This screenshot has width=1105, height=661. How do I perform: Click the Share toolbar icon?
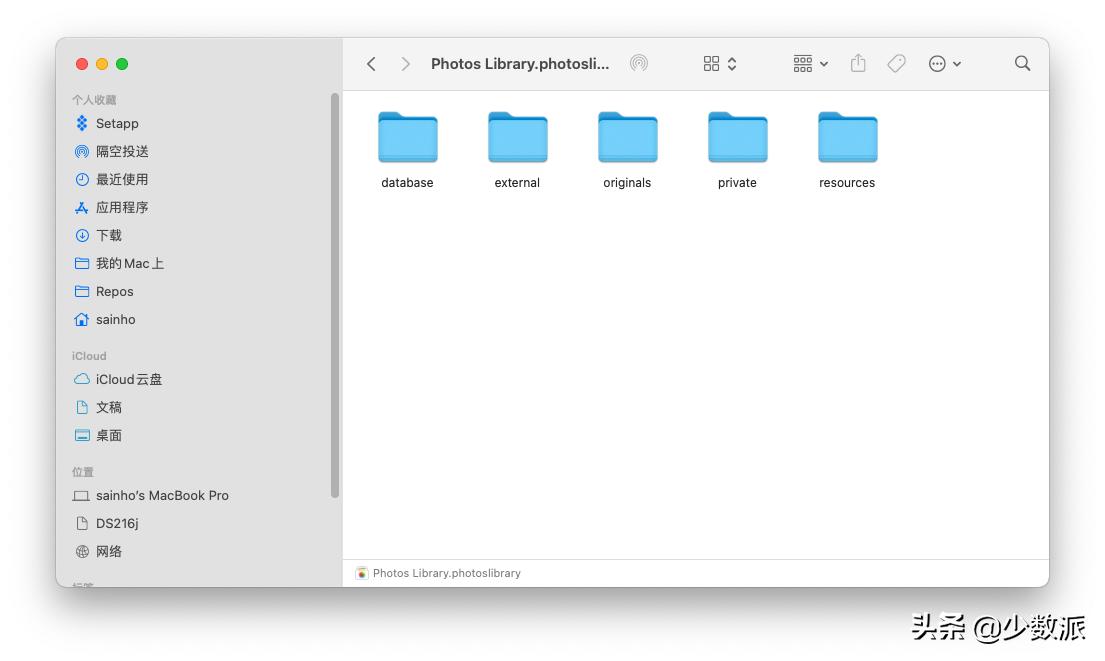click(x=858, y=63)
